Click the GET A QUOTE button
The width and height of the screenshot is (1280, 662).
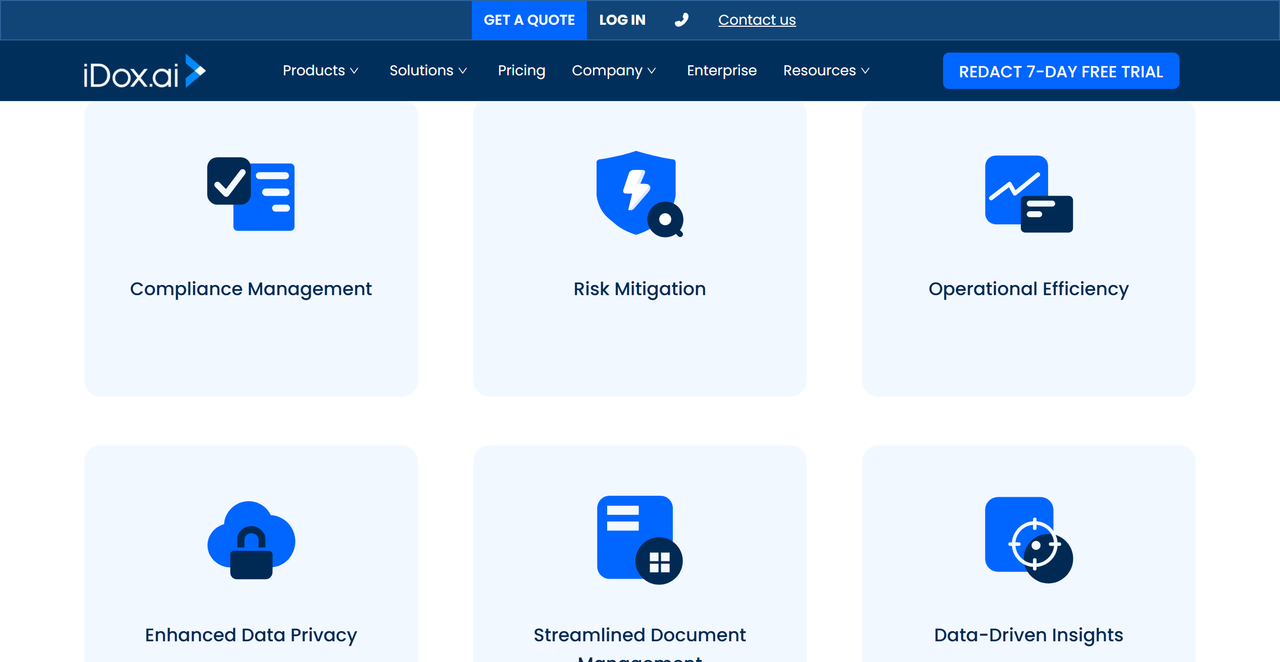coord(530,20)
